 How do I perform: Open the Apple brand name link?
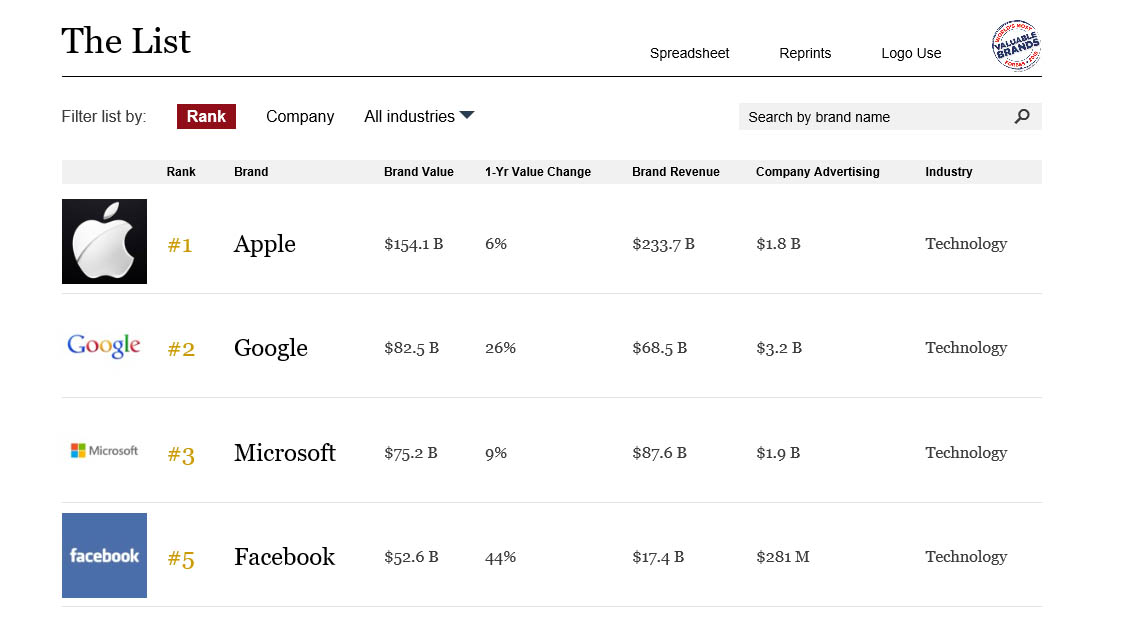264,244
